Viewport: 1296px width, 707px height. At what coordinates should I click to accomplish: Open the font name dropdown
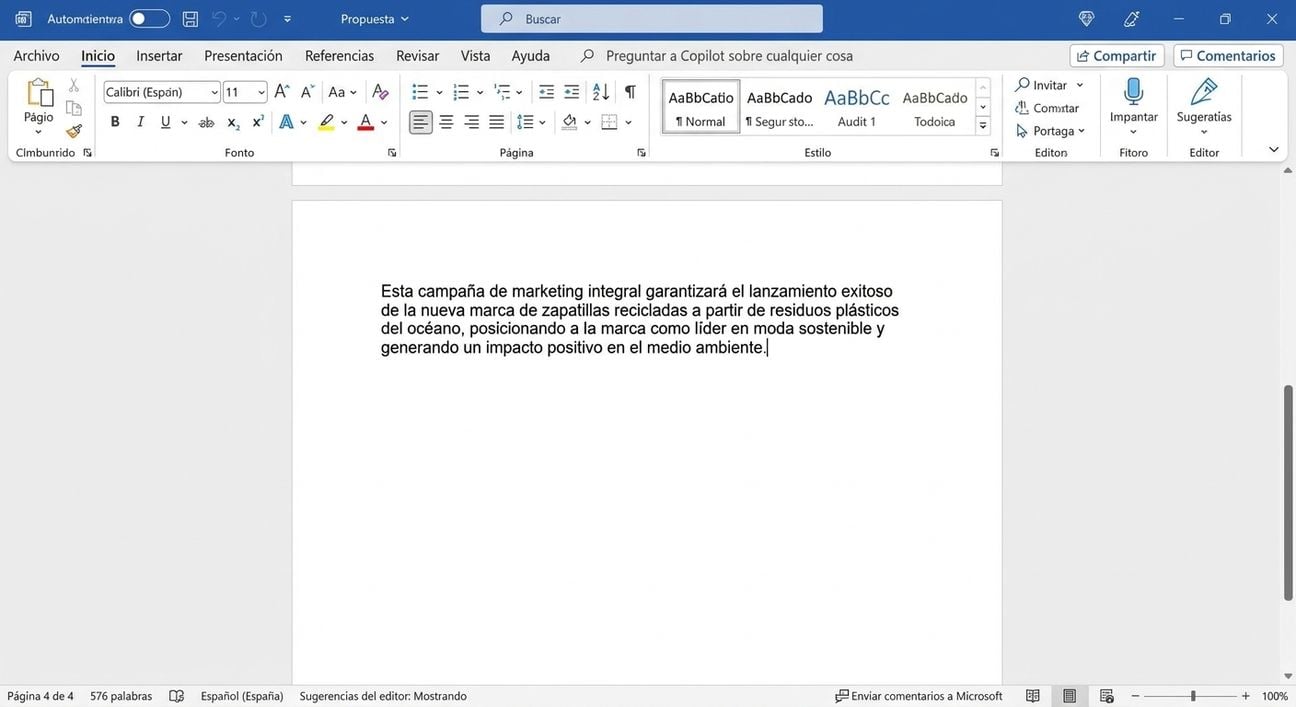coord(214,92)
